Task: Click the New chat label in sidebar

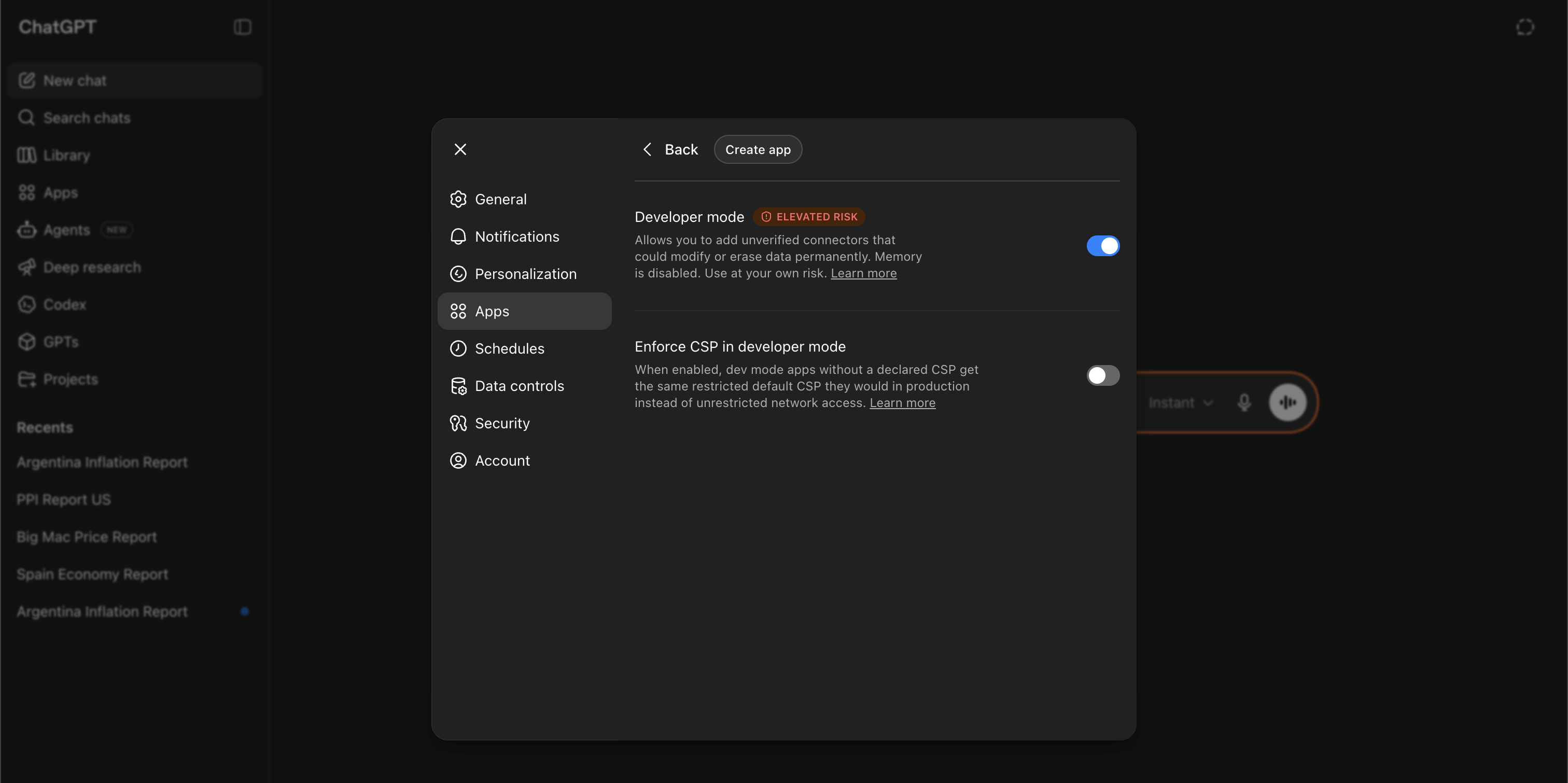Action: point(75,80)
